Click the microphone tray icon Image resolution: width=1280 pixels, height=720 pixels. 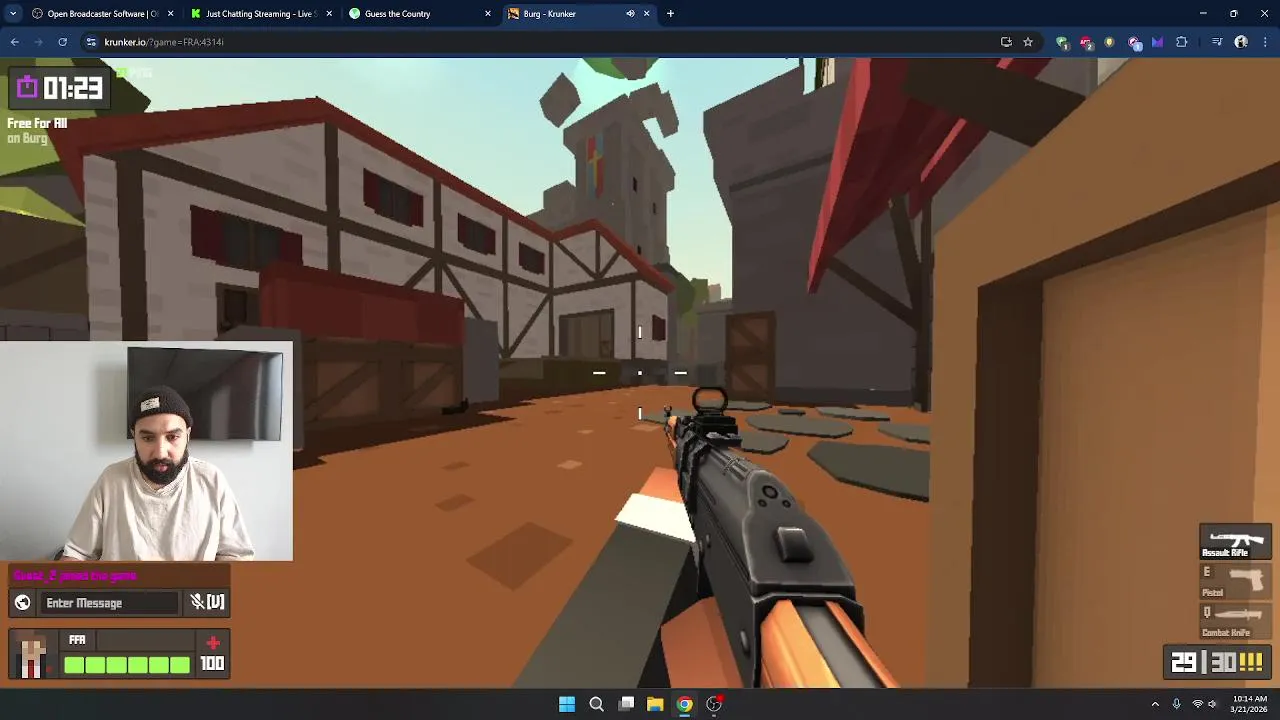(1176, 704)
